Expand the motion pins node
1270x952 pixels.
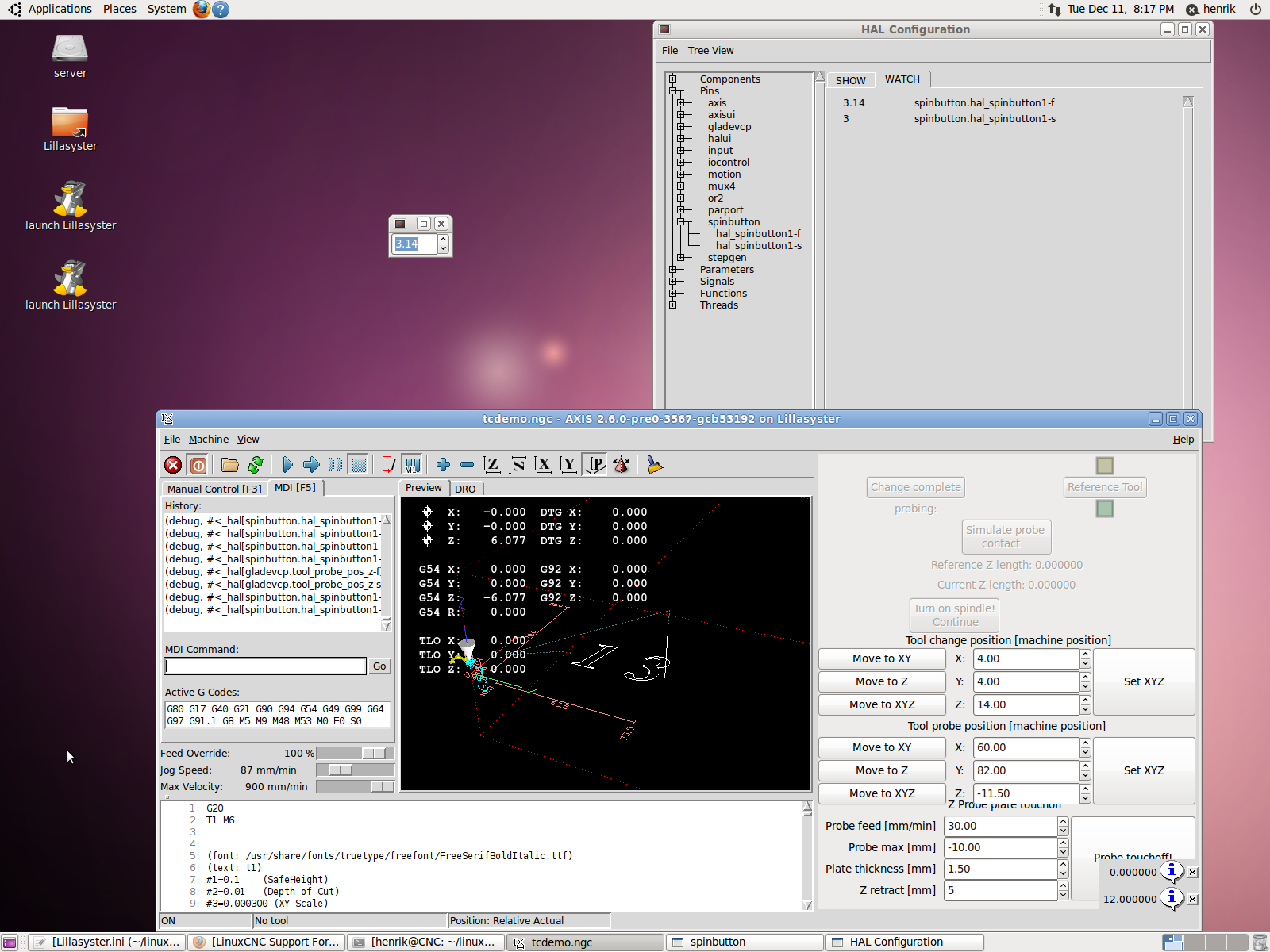click(681, 174)
